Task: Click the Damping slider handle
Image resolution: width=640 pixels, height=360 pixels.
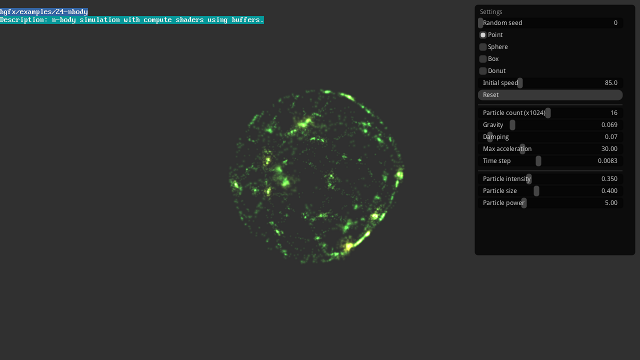Action: 490,137
